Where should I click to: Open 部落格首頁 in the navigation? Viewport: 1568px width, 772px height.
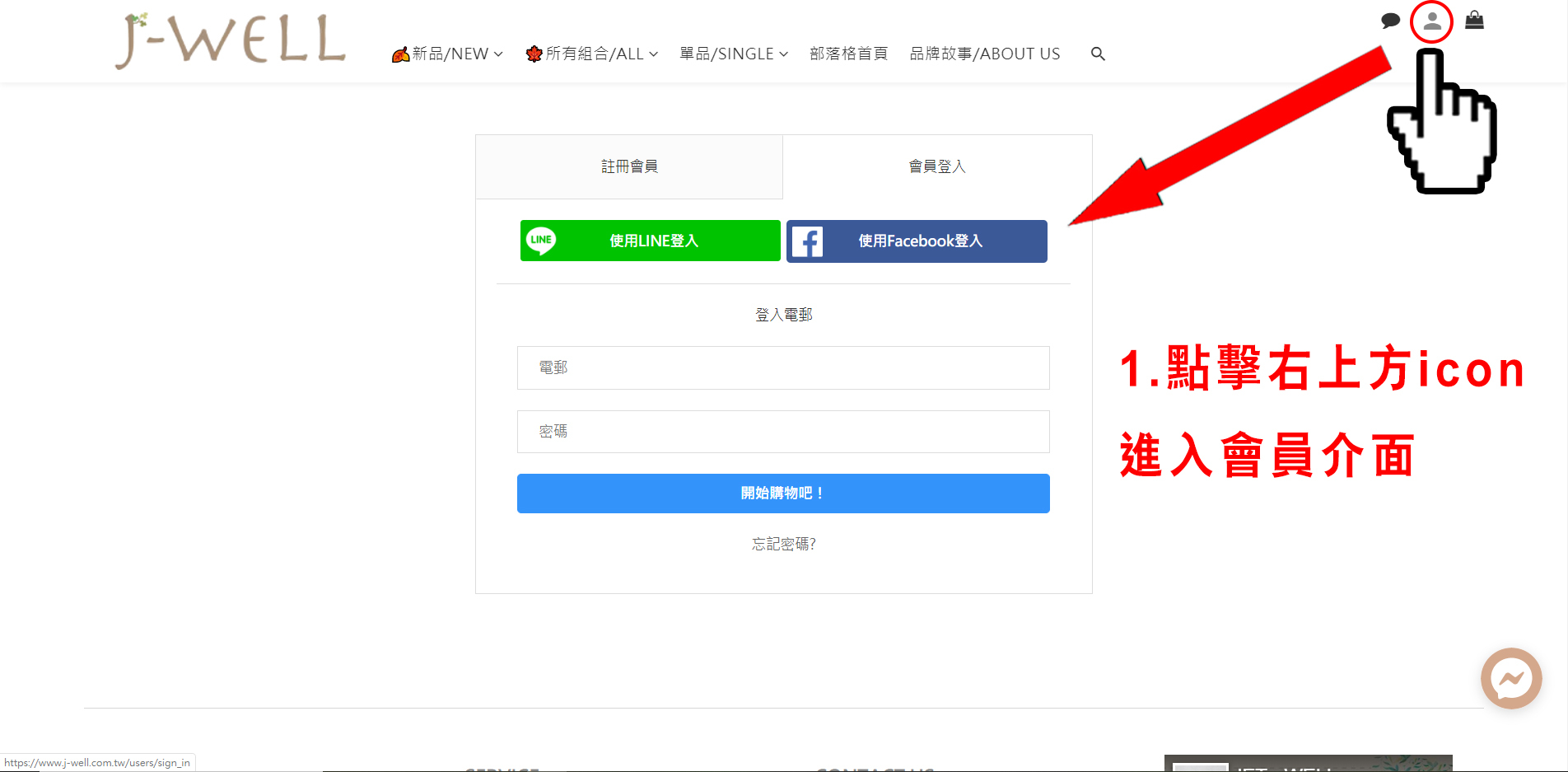tap(848, 54)
